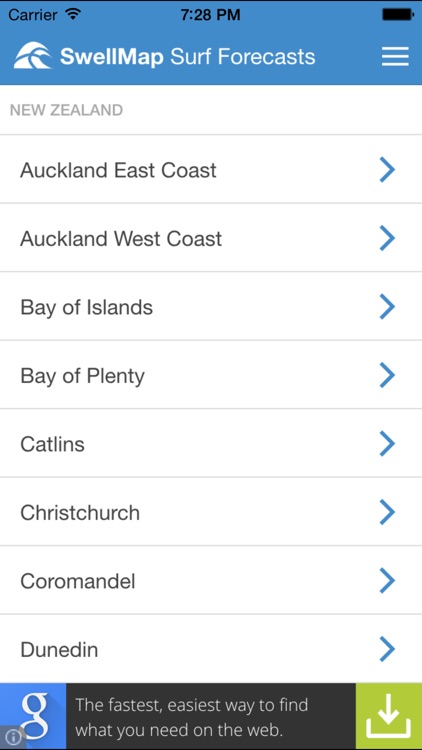Open the Catlins region entry
Screen dimensions: 422x750
click(211, 443)
